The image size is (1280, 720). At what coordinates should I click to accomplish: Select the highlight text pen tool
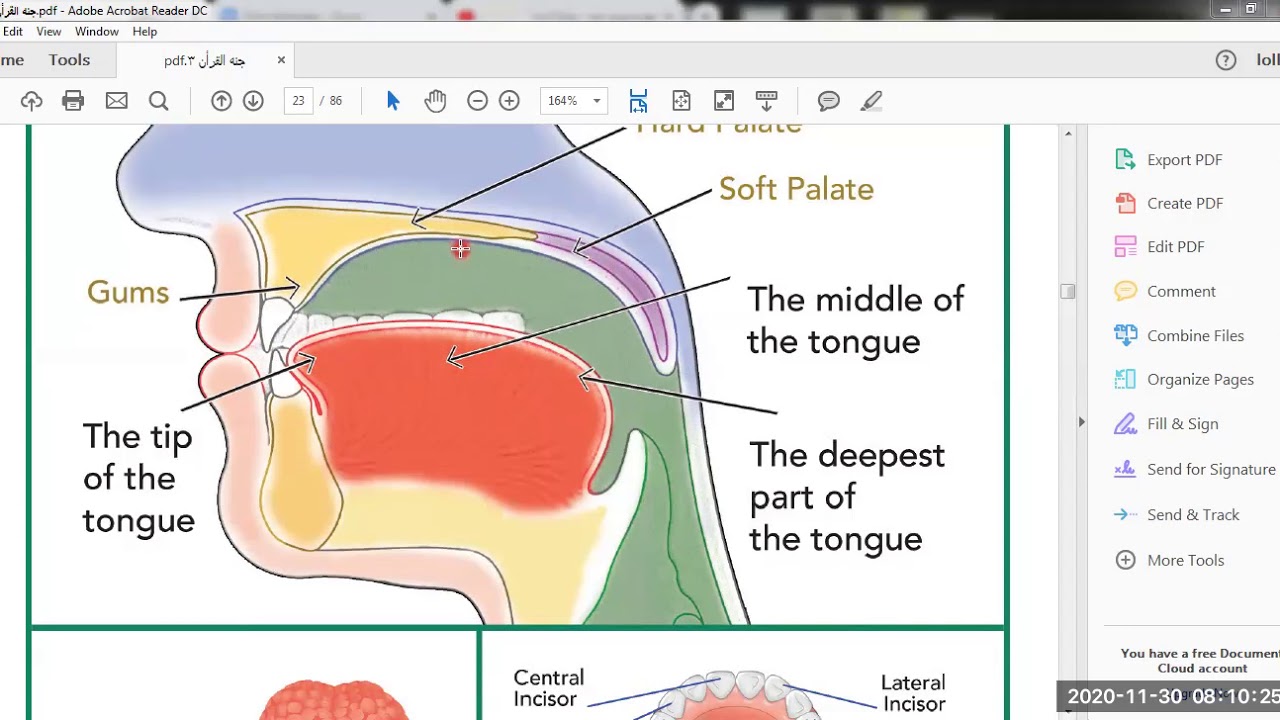click(x=871, y=101)
